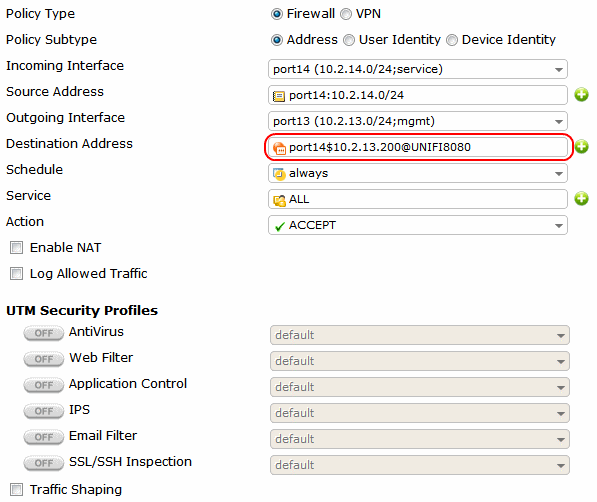
Task: Click the Destination Address label
Action: (x=69, y=144)
